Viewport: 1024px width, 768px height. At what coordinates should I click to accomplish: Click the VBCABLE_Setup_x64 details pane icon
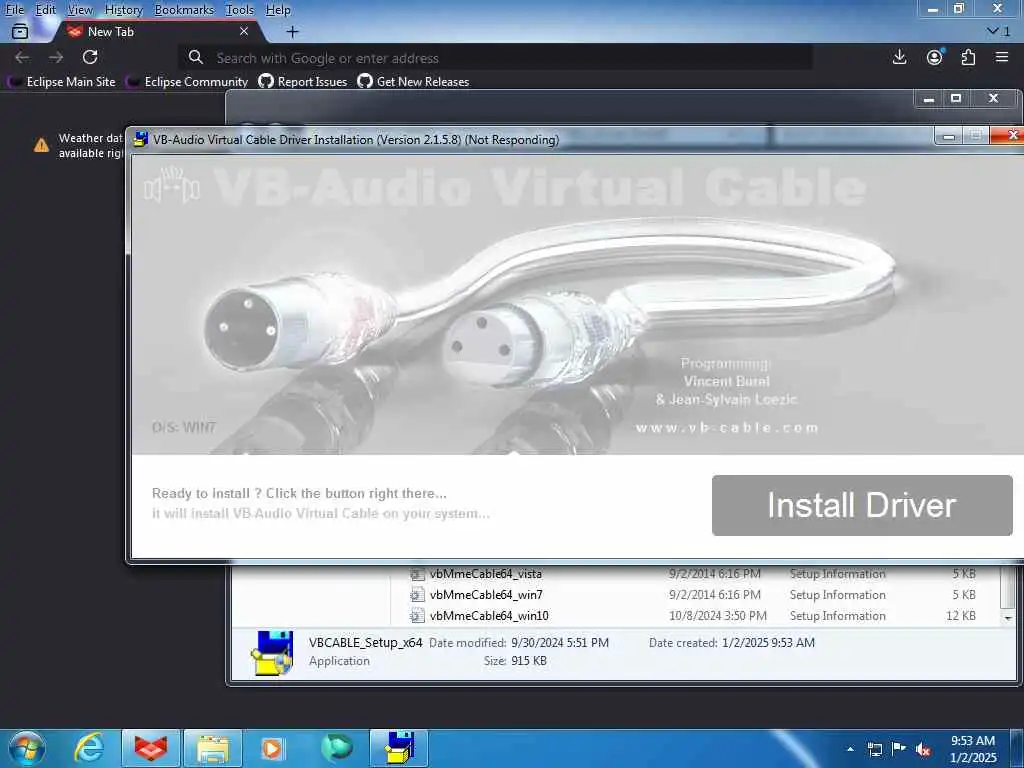tap(272, 652)
